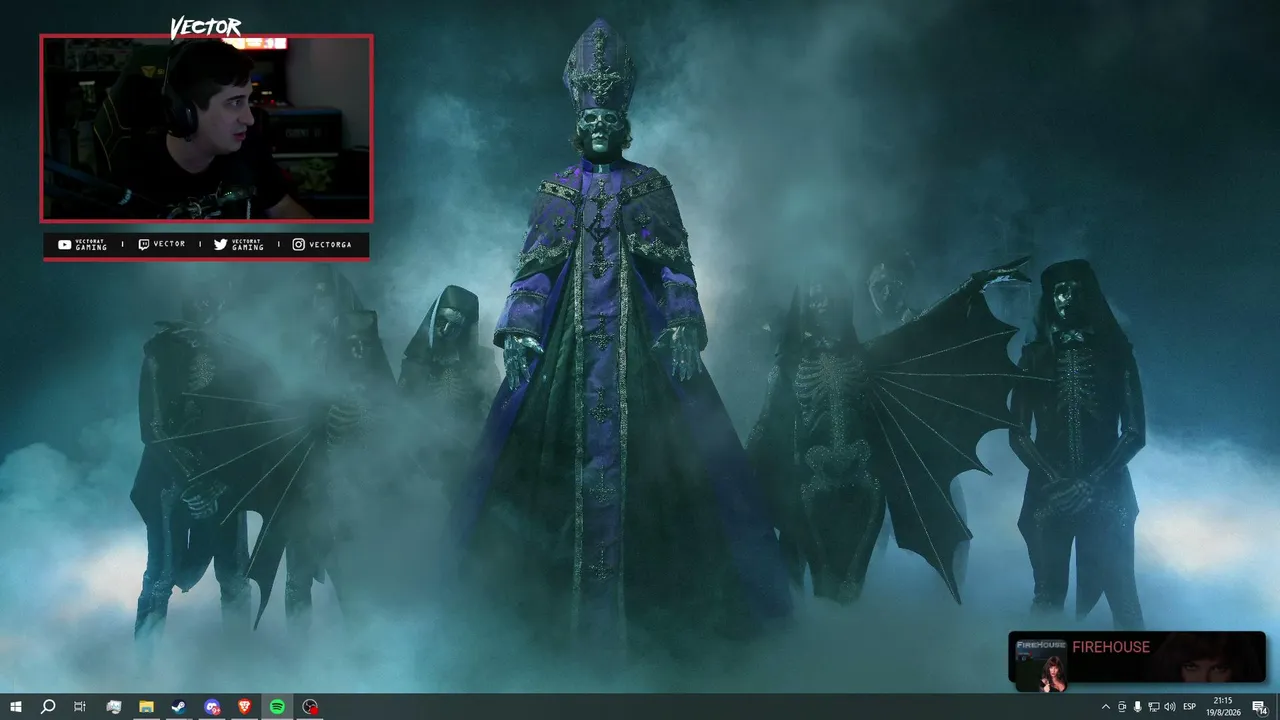Click the Meet Now camera tray icon
1280x720 pixels.
point(1122,707)
